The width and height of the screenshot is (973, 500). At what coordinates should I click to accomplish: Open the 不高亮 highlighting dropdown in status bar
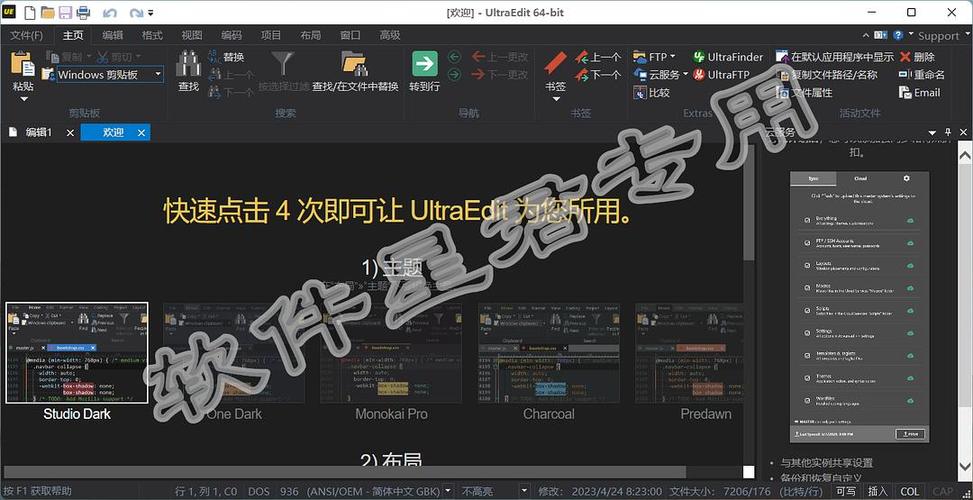482,491
